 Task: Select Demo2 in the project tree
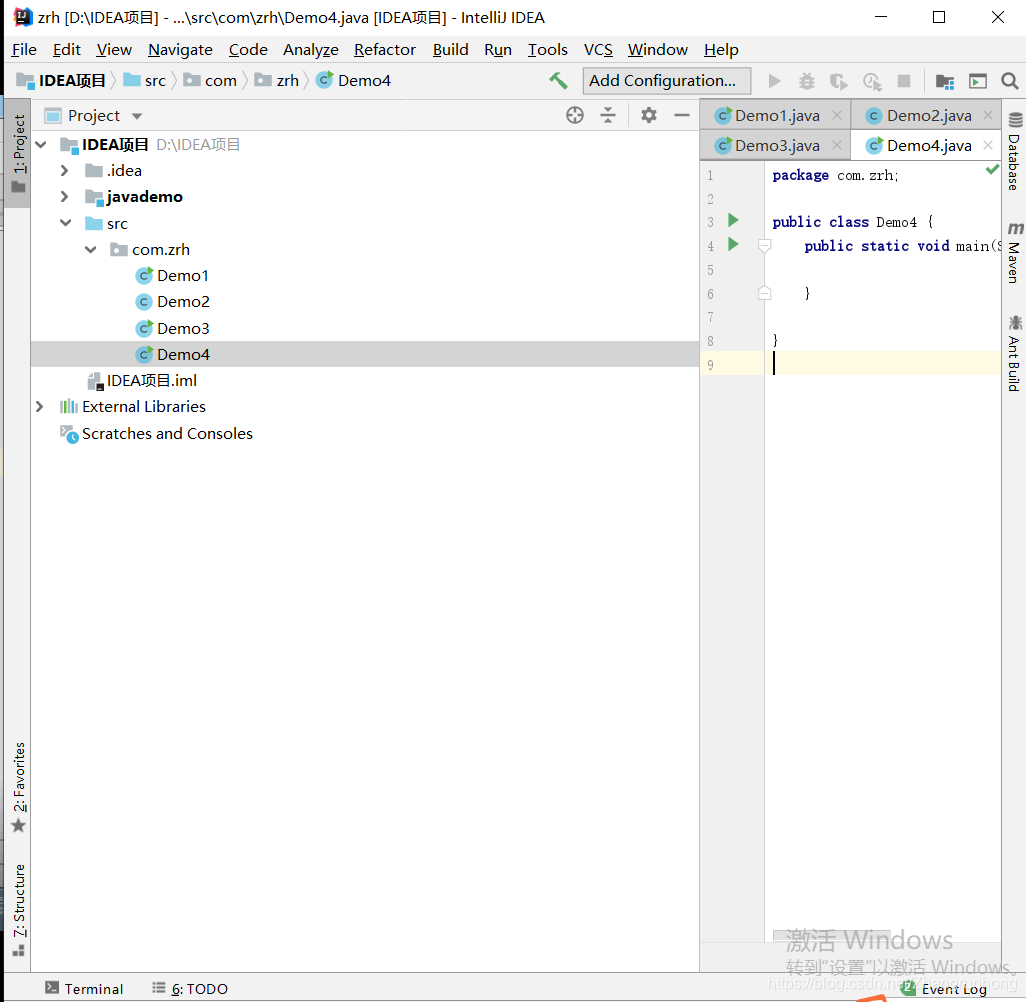183,302
